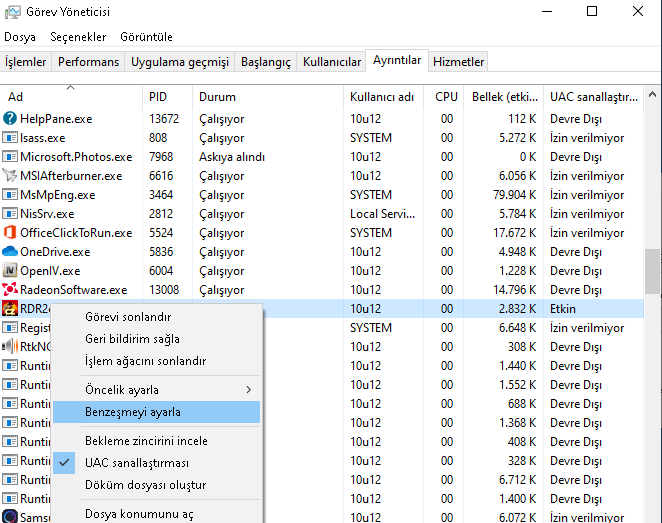Image resolution: width=662 pixels, height=523 pixels.
Task: Sort by Kullanıcı adı column header
Action: [x=383, y=97]
